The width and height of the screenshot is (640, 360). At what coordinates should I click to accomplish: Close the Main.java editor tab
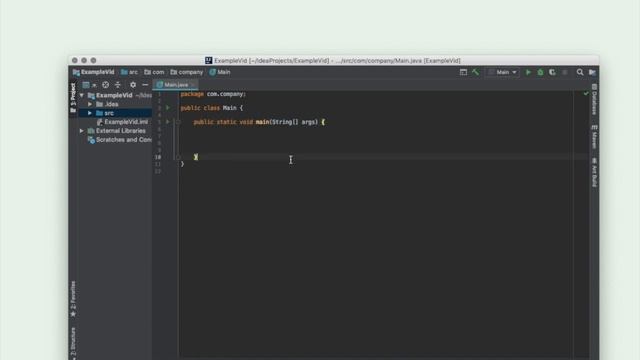click(193, 85)
